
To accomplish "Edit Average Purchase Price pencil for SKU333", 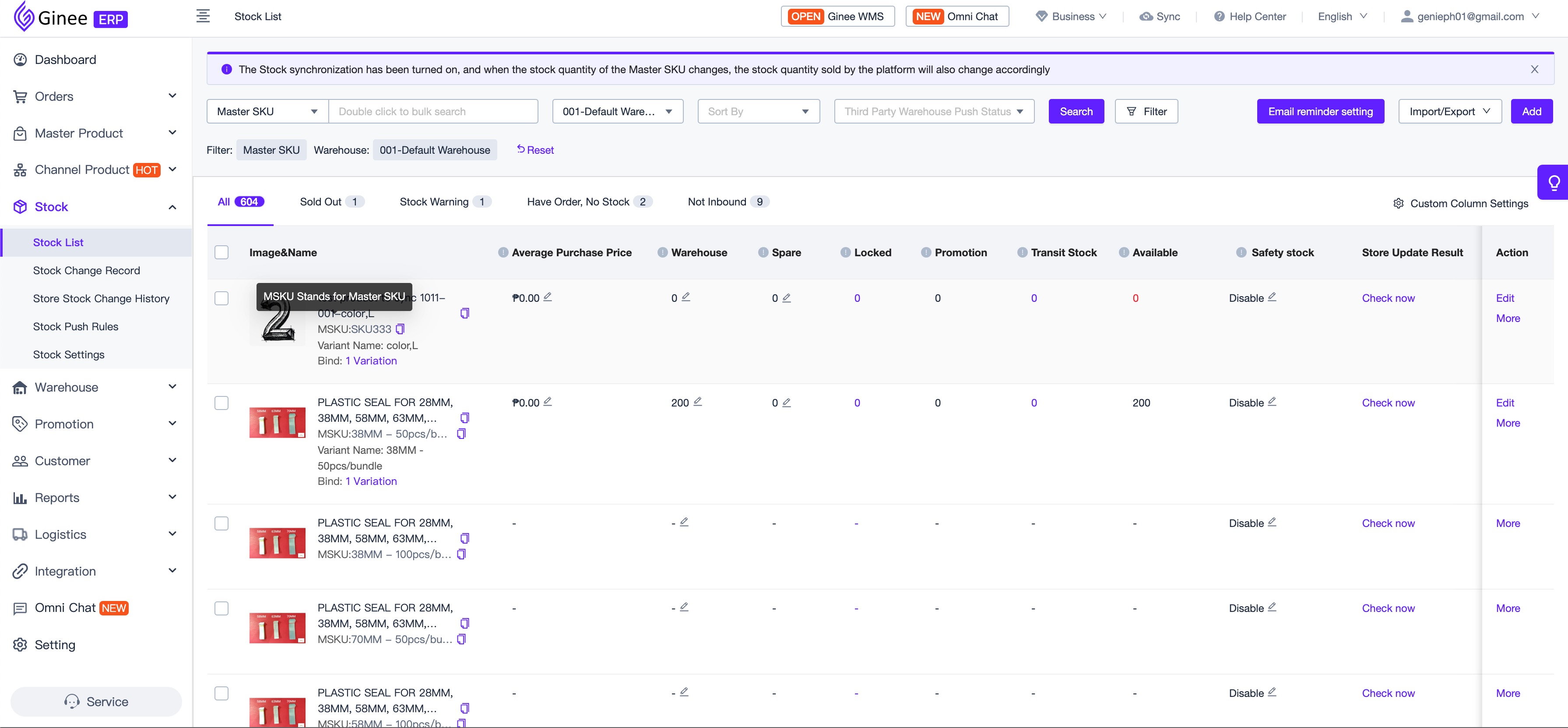I will 548,297.
